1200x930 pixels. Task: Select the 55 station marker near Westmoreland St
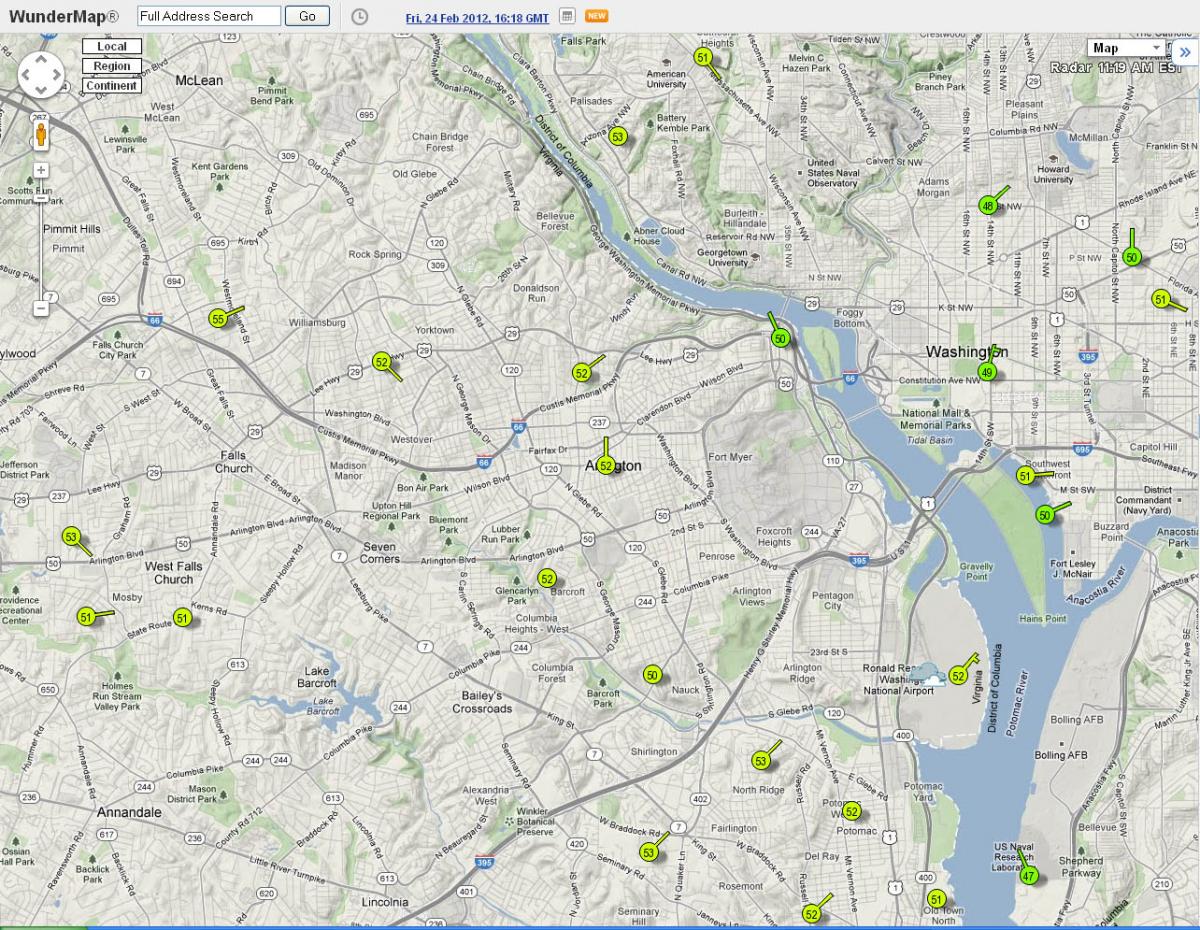pyautogui.click(x=219, y=319)
